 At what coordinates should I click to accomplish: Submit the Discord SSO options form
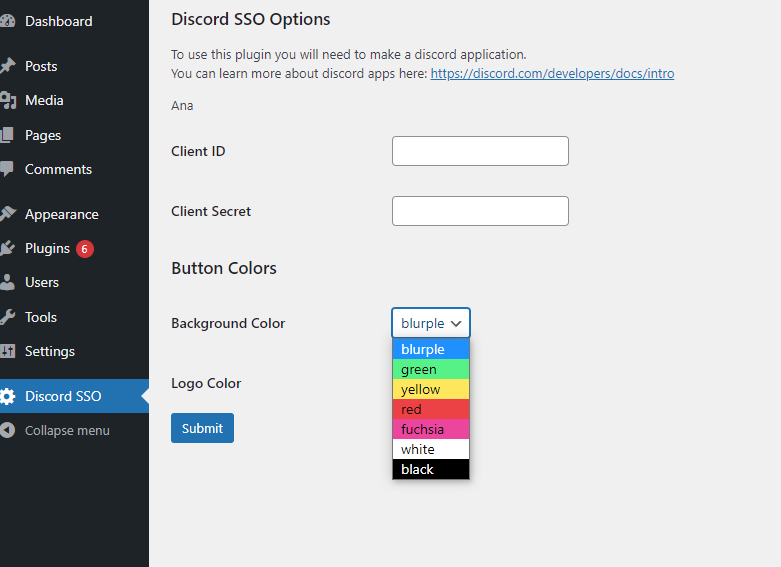202,428
